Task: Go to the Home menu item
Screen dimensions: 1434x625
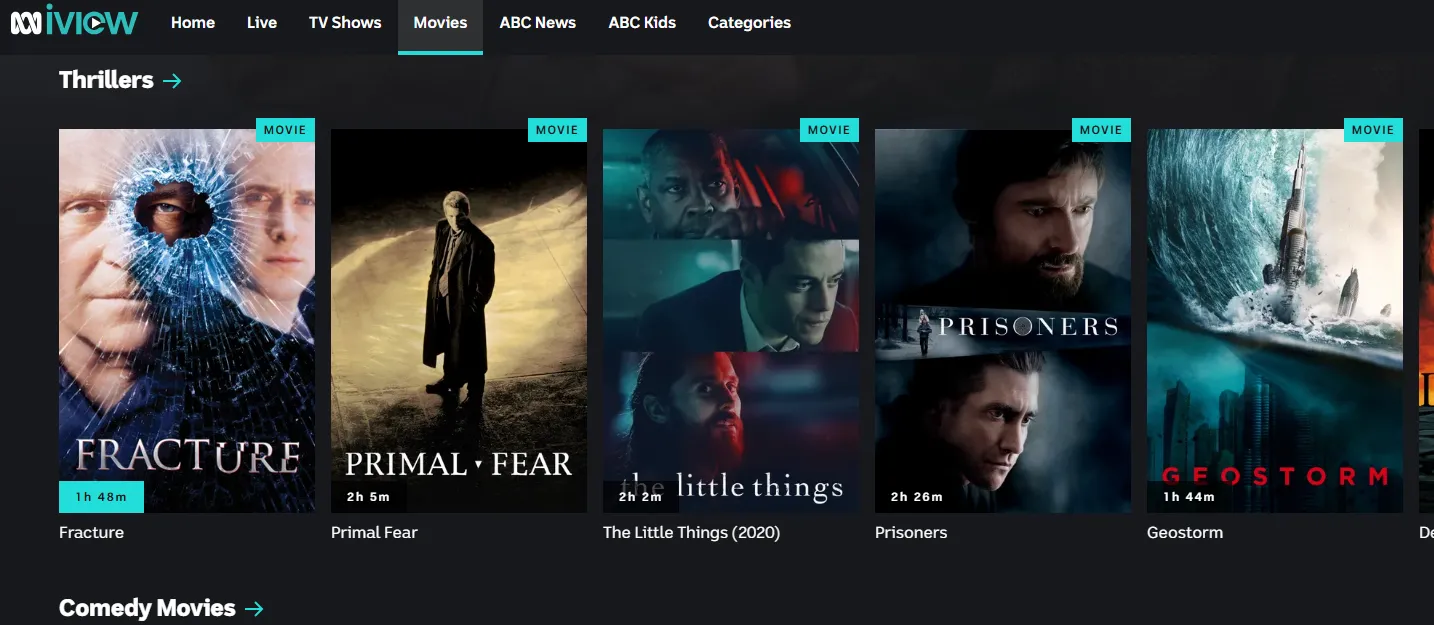Action: pos(193,22)
